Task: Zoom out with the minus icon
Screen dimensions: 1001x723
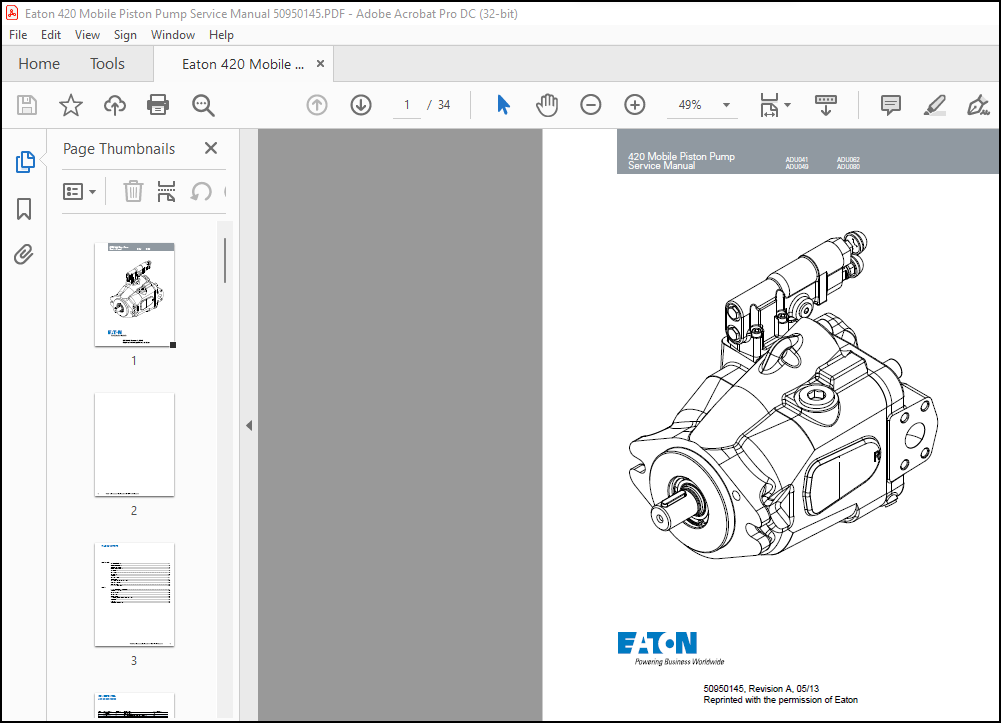Action: (591, 105)
